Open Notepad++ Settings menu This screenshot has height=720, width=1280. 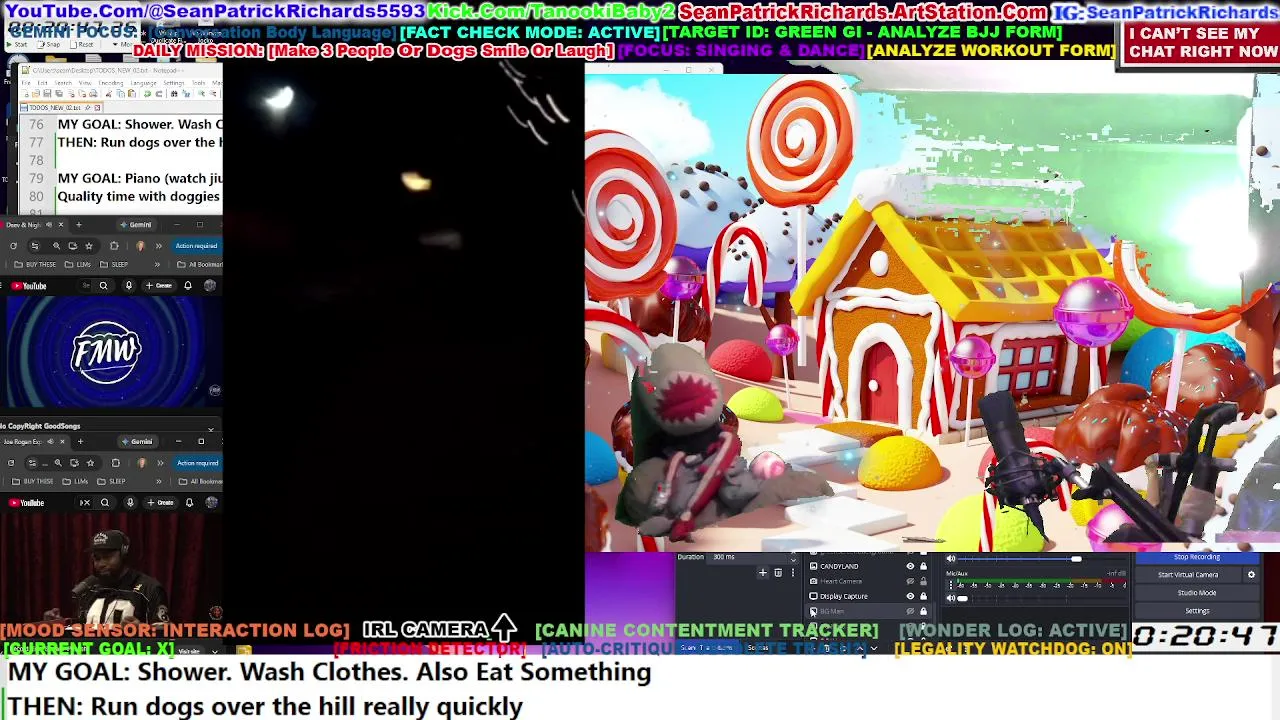[x=174, y=83]
